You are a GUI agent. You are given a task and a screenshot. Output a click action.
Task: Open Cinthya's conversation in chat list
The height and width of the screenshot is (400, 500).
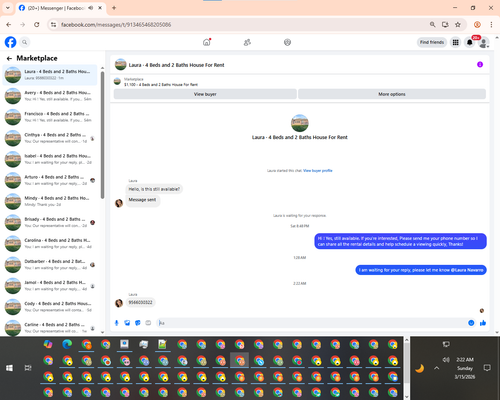50,138
